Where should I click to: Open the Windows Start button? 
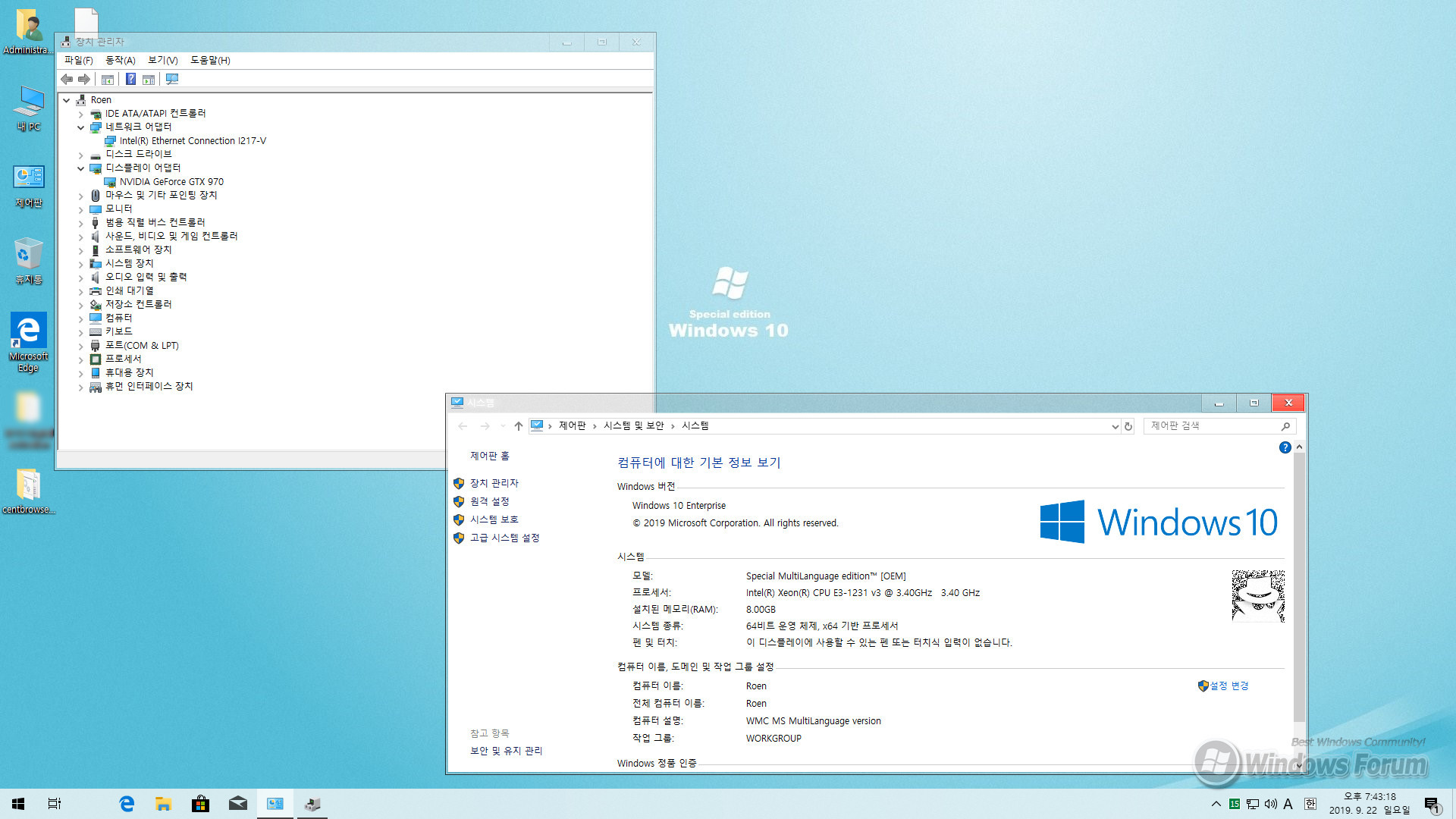[x=18, y=804]
